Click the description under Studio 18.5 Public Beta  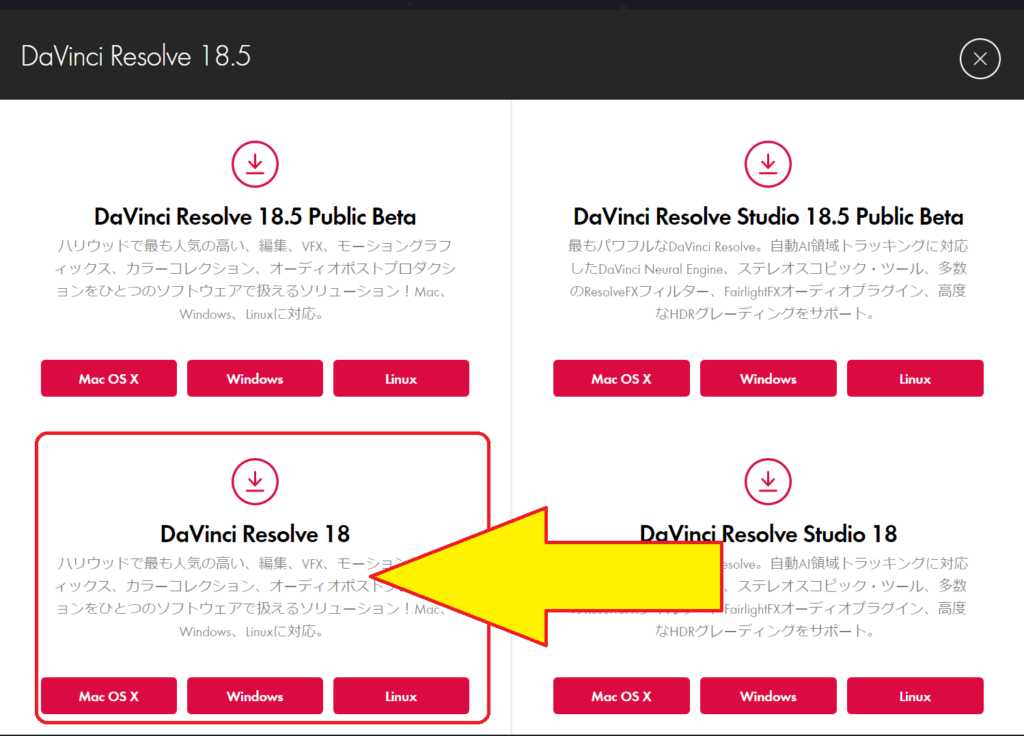tap(768, 280)
